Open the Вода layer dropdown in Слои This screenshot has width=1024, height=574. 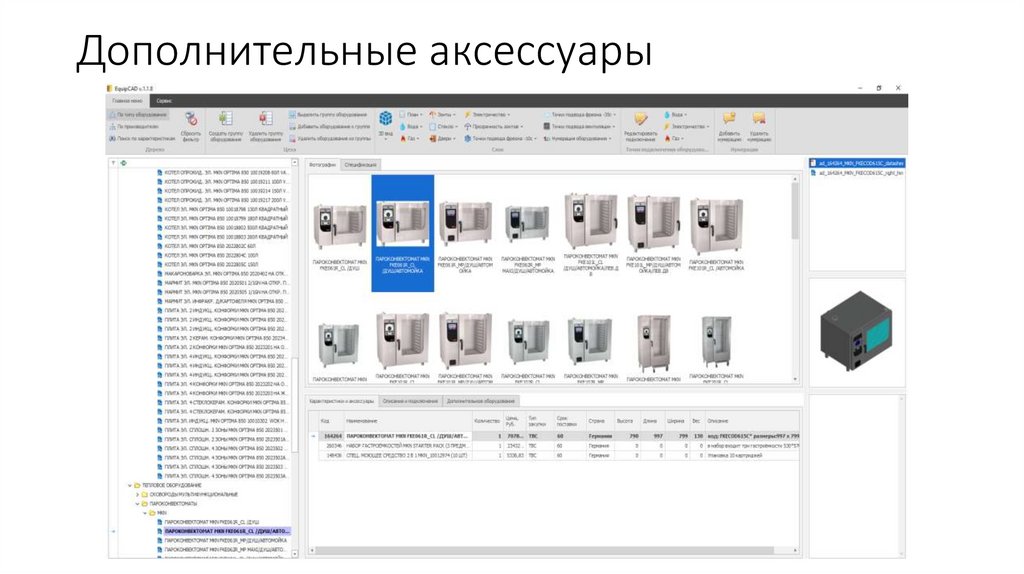point(411,126)
